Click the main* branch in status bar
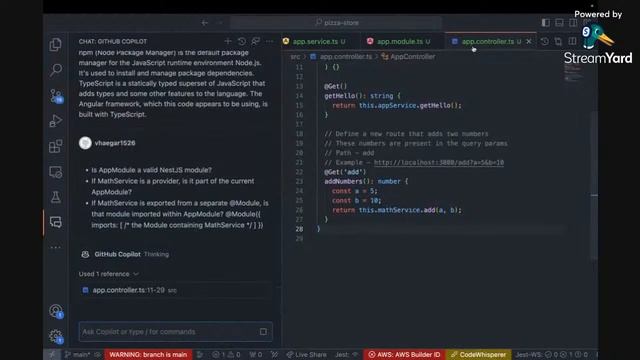The height and width of the screenshot is (360, 640). pos(77,355)
